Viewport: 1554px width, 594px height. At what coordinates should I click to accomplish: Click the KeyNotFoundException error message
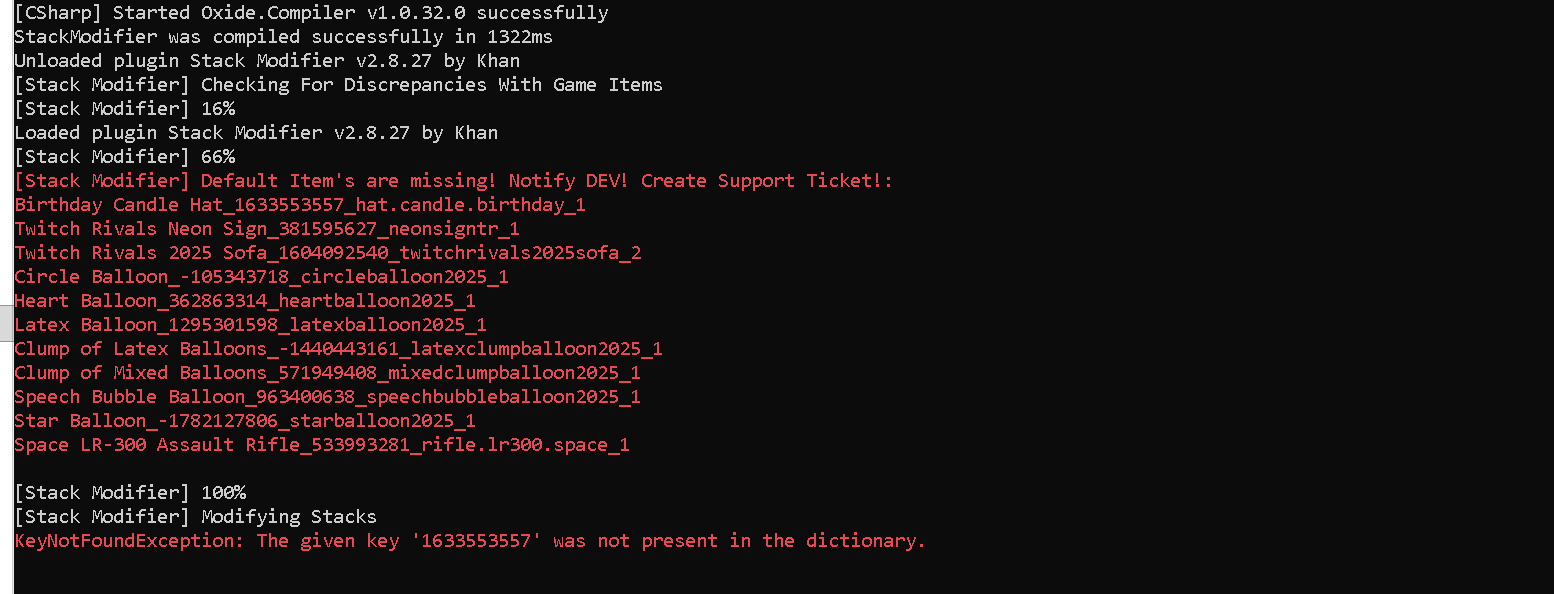pyautogui.click(x=470, y=541)
